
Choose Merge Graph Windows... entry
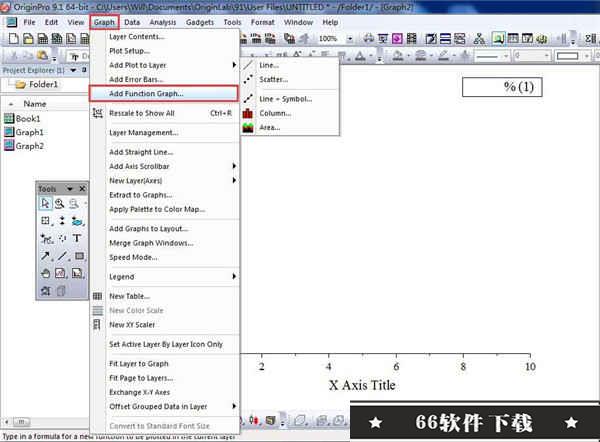pyautogui.click(x=165, y=243)
